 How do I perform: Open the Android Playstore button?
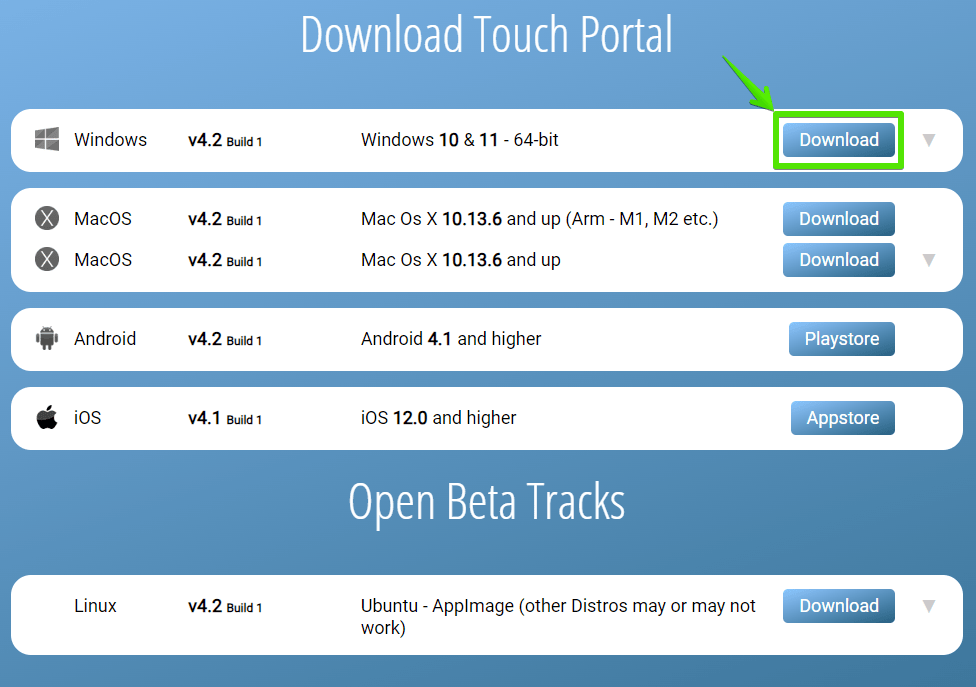pos(842,339)
